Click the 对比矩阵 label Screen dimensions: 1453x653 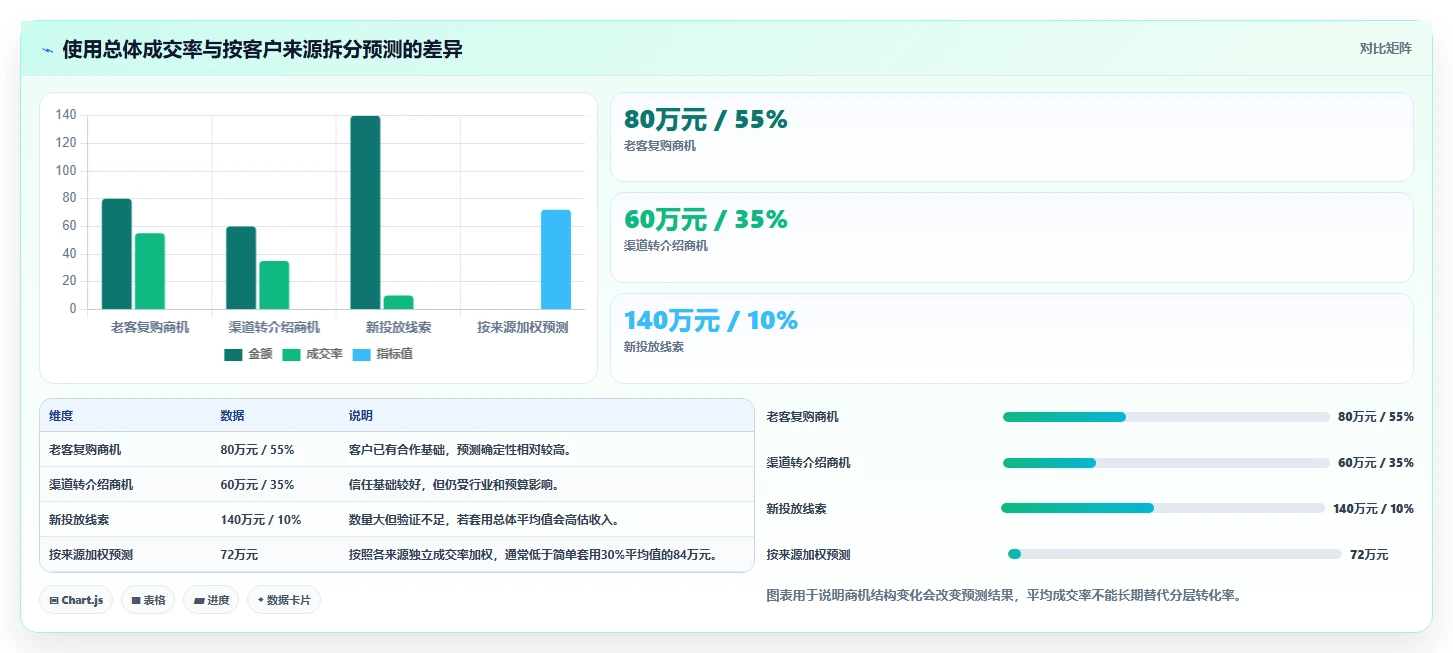coord(1385,48)
